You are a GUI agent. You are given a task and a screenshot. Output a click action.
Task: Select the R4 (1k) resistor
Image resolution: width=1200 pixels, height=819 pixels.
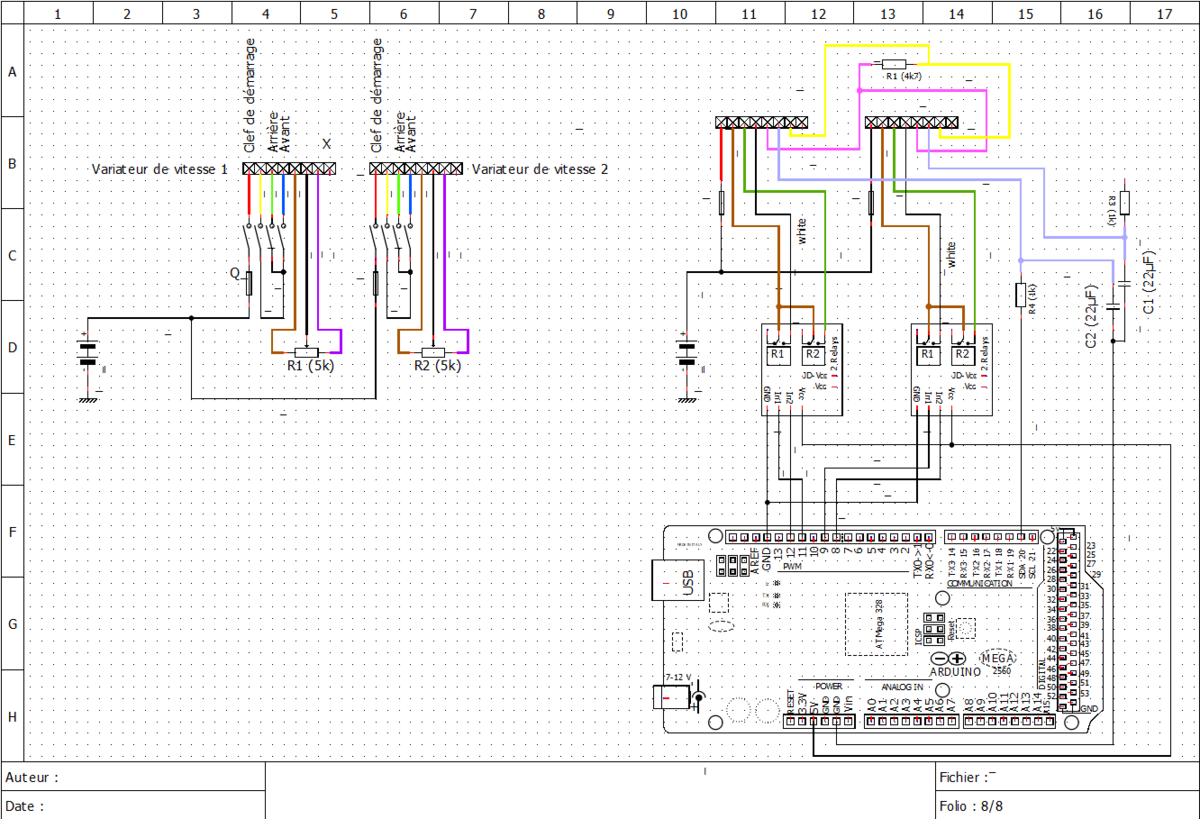1020,294
